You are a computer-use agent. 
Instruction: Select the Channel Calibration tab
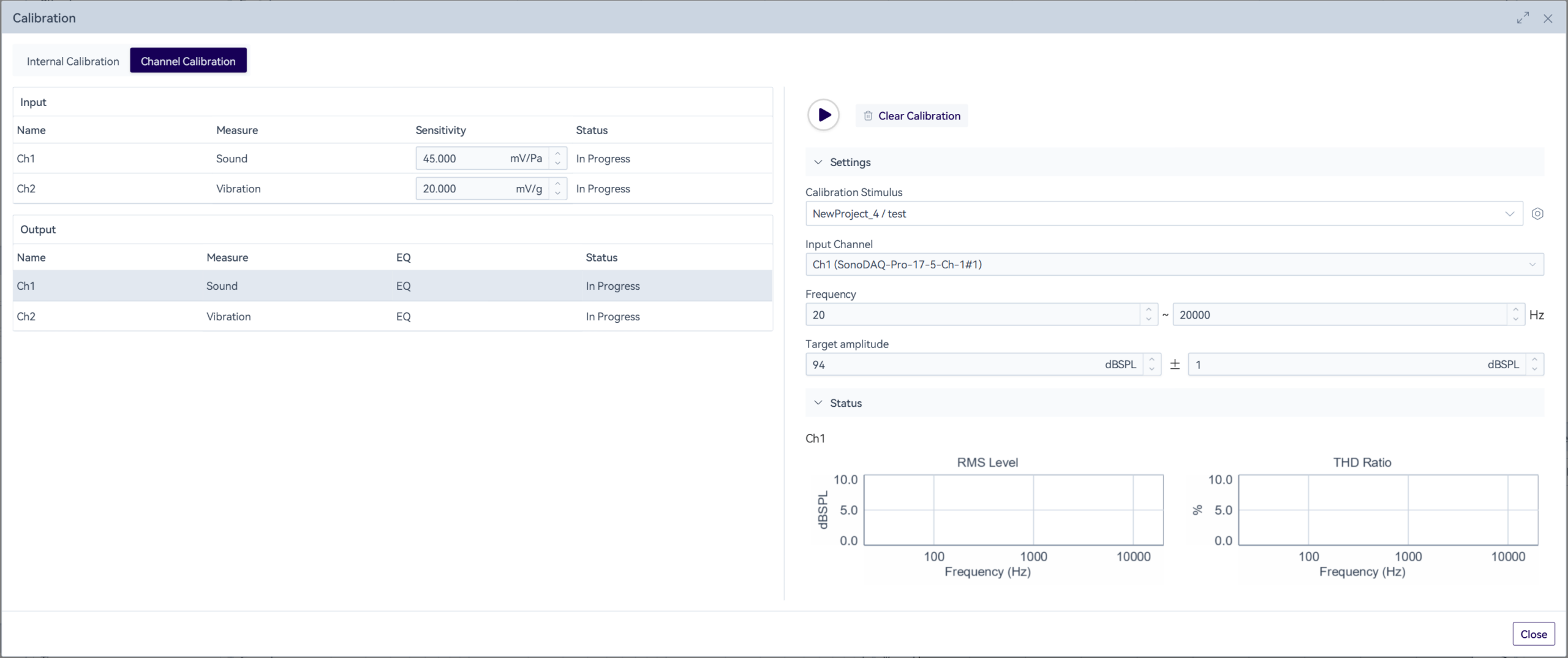(x=188, y=61)
